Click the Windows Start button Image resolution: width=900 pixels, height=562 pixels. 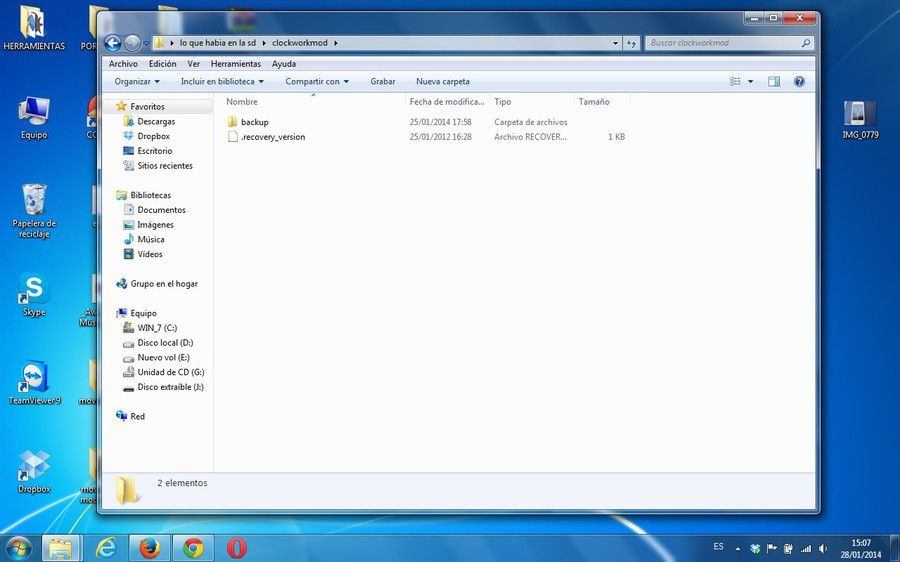click(x=18, y=548)
